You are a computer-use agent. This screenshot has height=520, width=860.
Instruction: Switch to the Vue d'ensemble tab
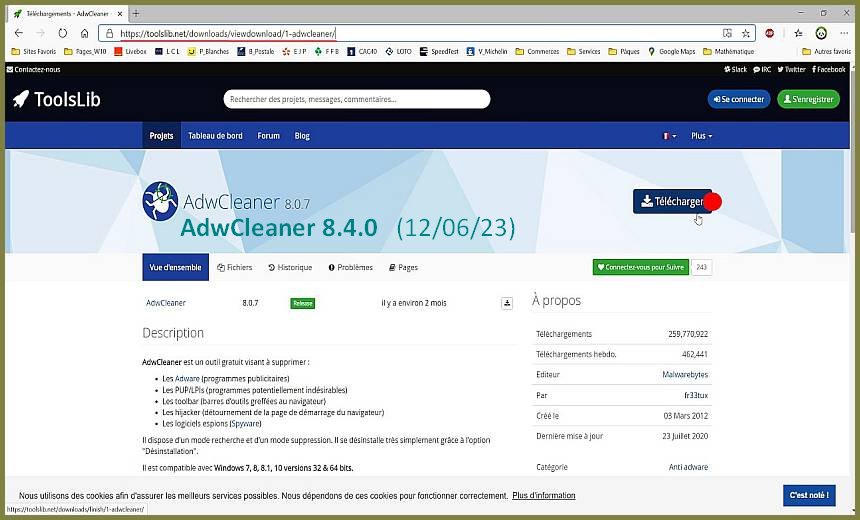tap(176, 267)
